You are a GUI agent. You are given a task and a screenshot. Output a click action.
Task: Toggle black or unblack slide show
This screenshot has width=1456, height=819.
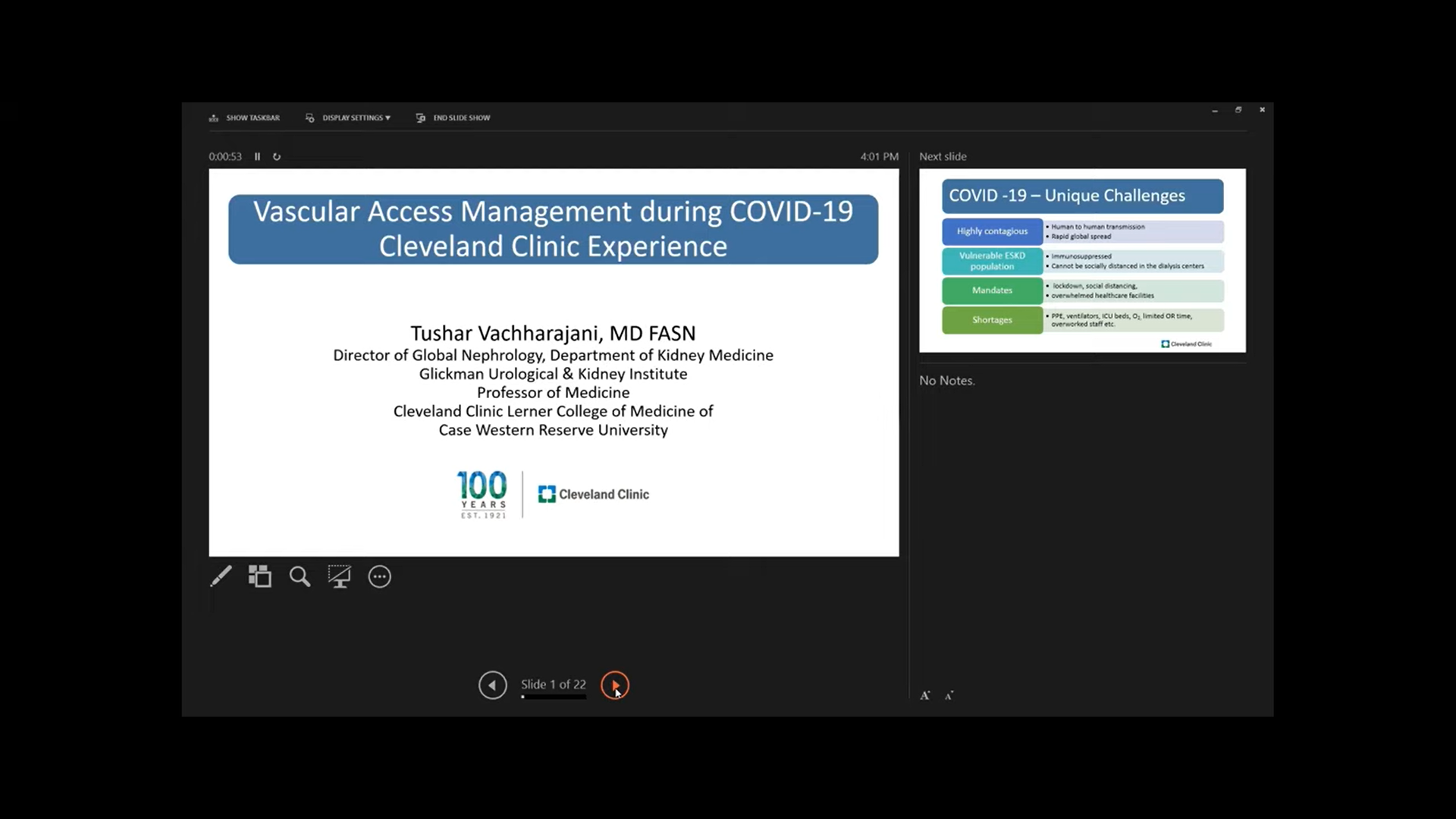pos(339,576)
